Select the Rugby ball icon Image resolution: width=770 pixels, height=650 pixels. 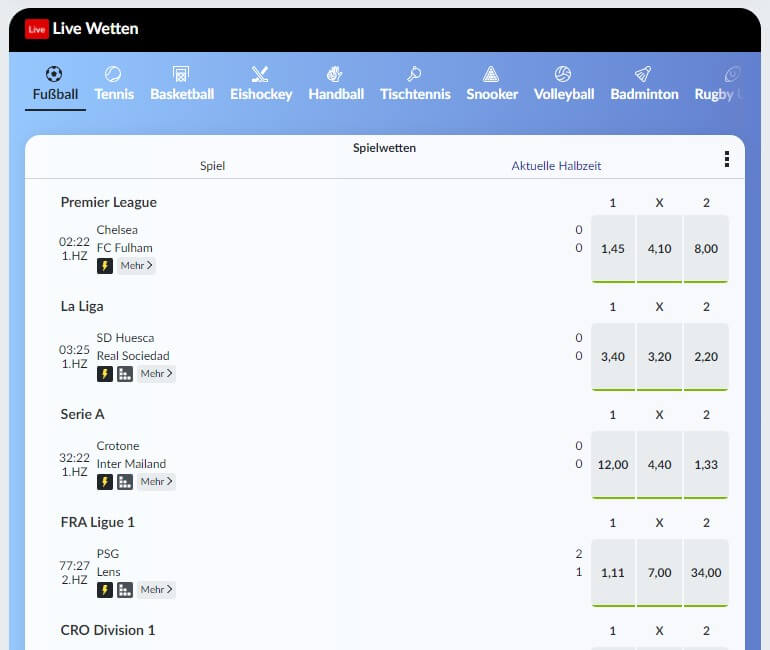click(732, 74)
